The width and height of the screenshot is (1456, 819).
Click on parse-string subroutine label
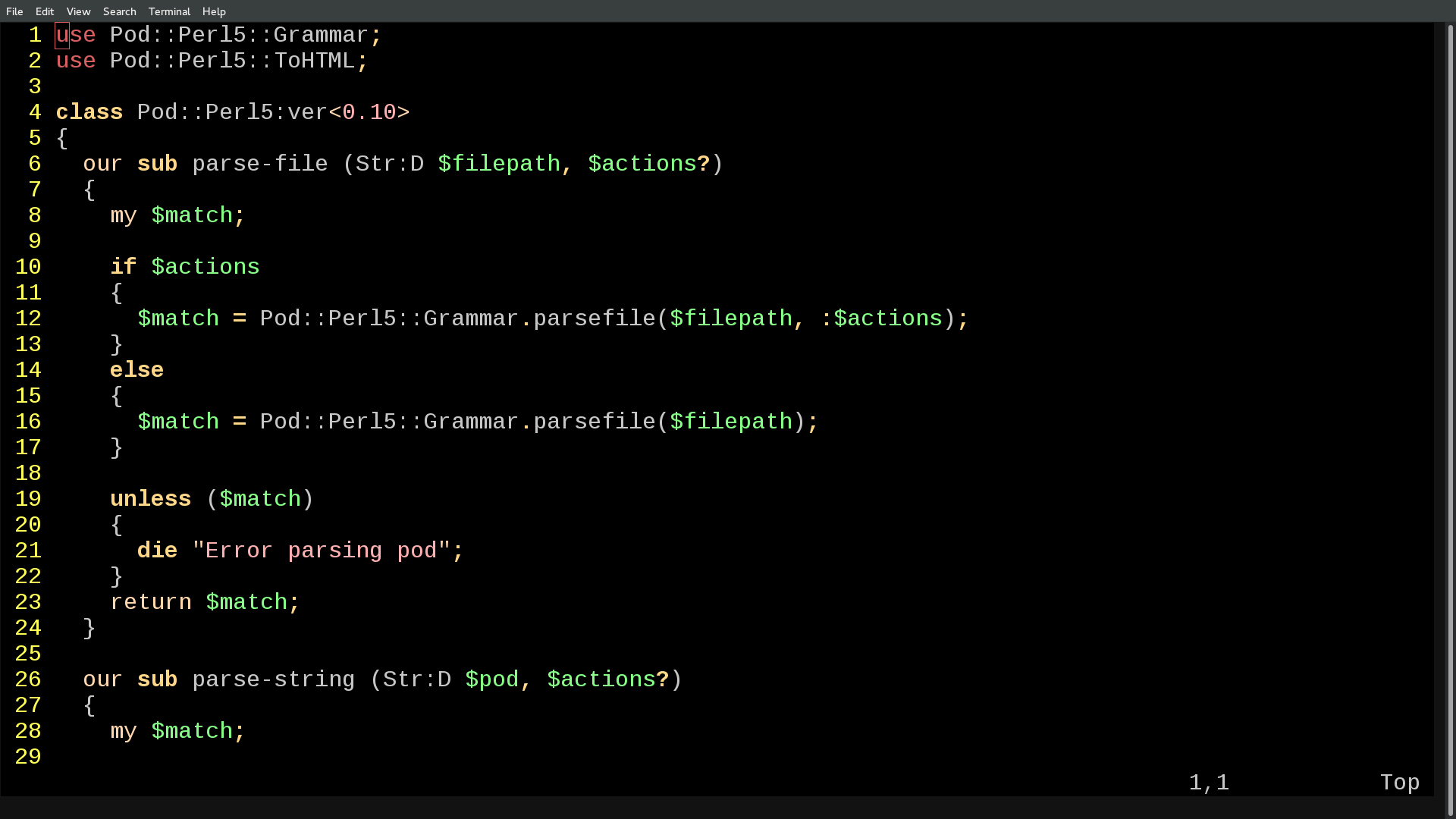coord(273,679)
